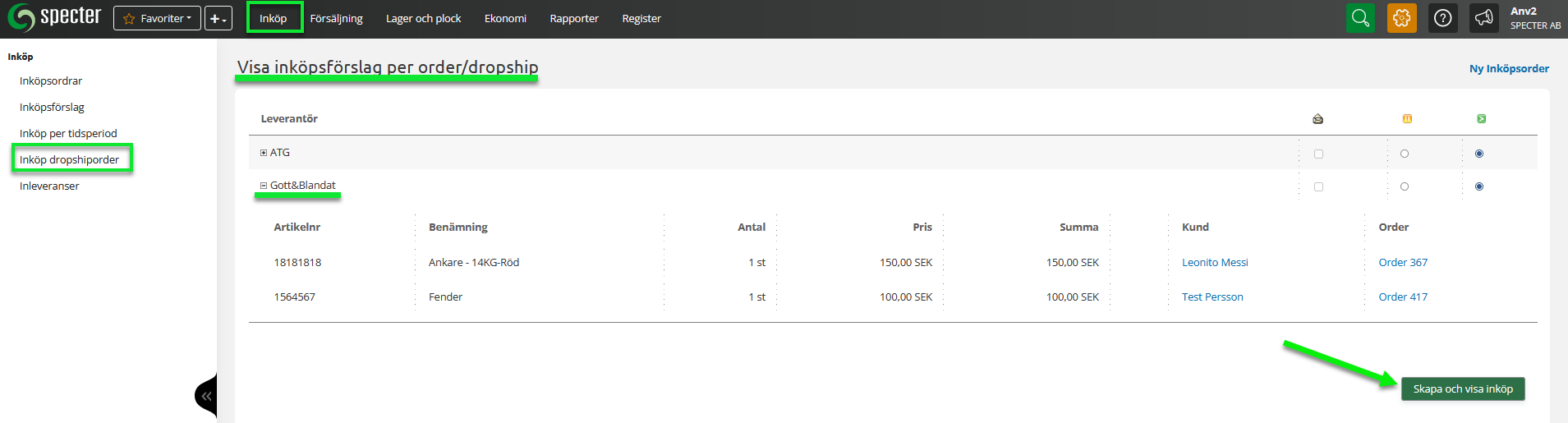This screenshot has height=423, width=1568.
Task: Collapse the Gott&Blandat supplier row
Action: point(264,186)
